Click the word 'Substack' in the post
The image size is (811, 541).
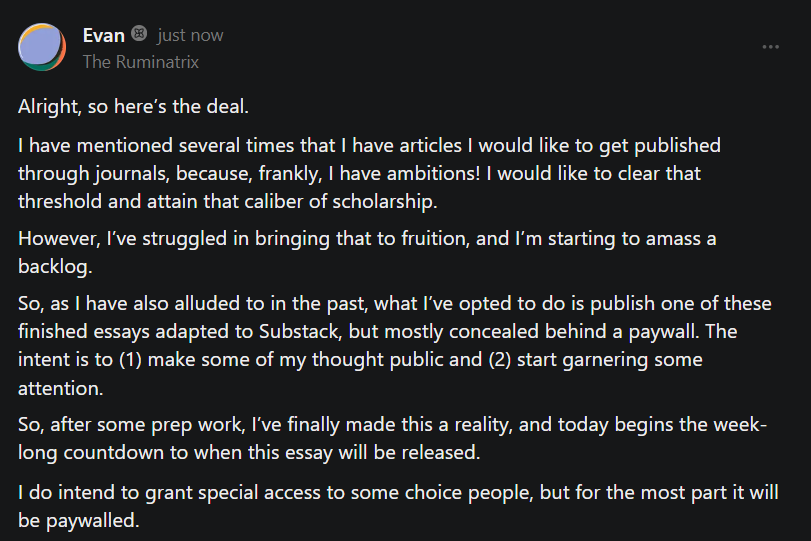299,332
